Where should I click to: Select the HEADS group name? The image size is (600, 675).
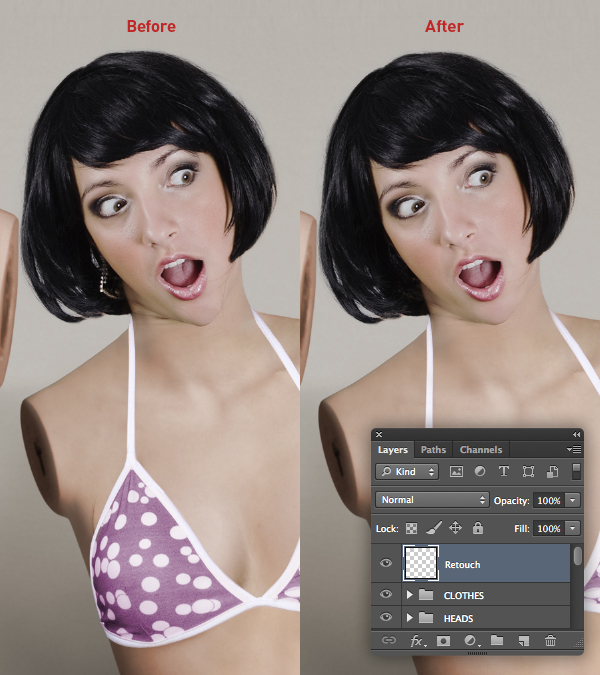(x=458, y=619)
